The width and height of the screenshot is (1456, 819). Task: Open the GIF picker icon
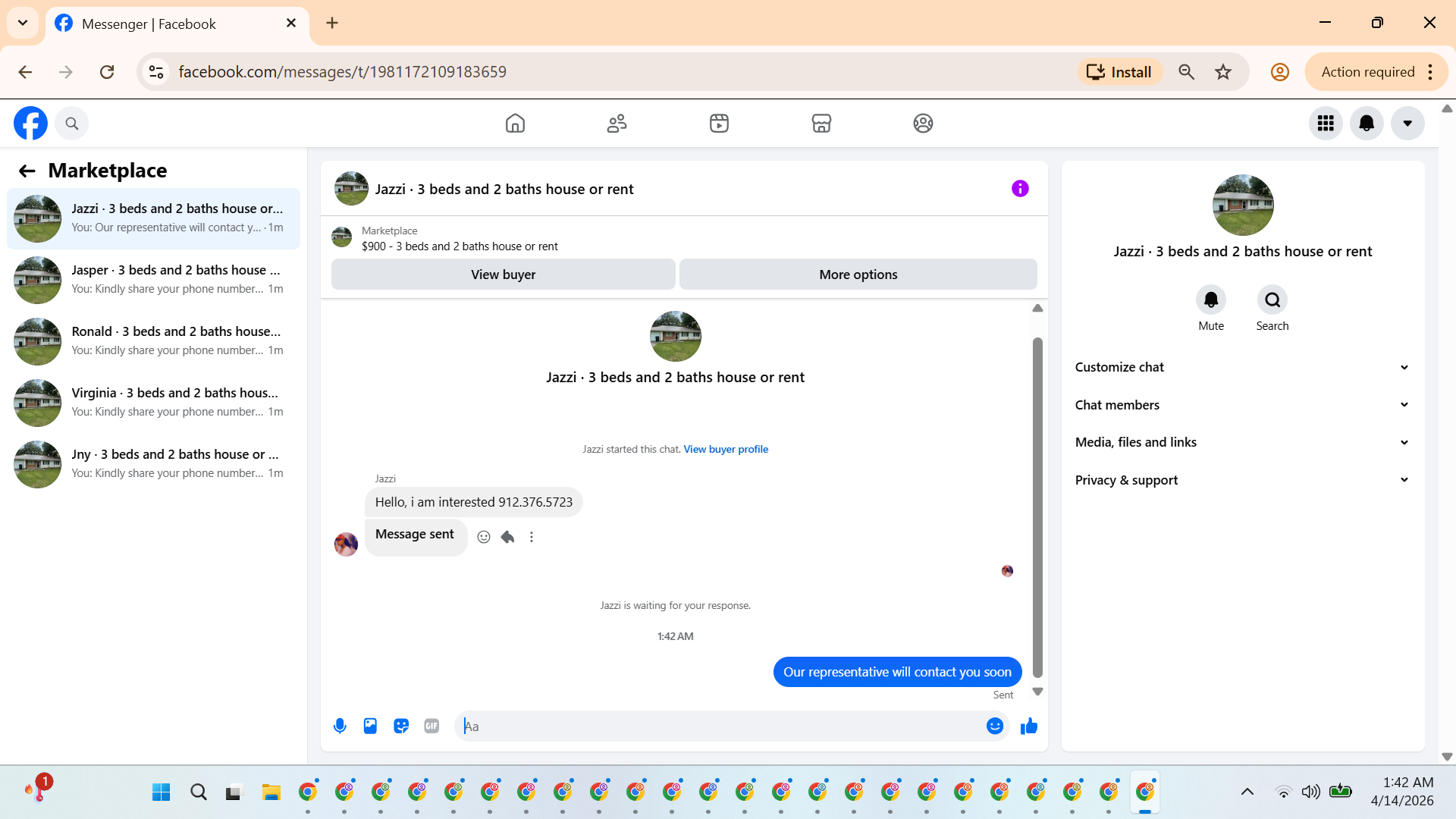[431, 726]
